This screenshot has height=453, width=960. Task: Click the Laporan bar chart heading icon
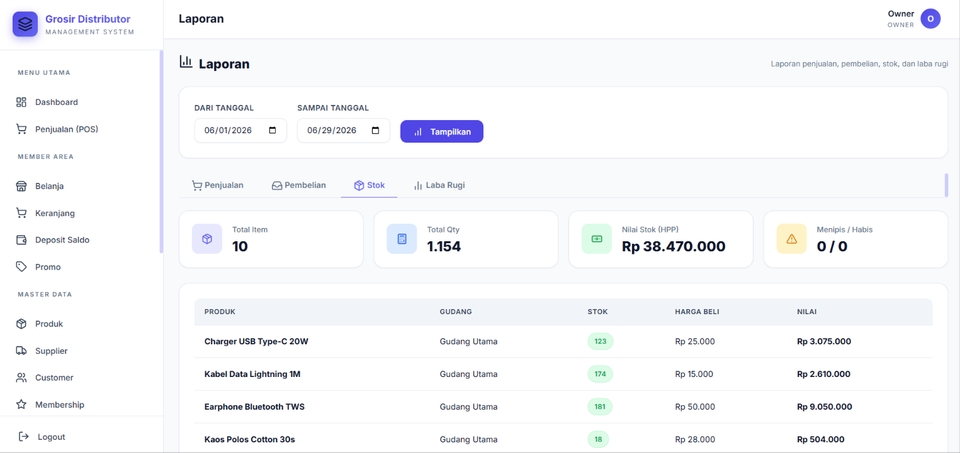pyautogui.click(x=186, y=62)
